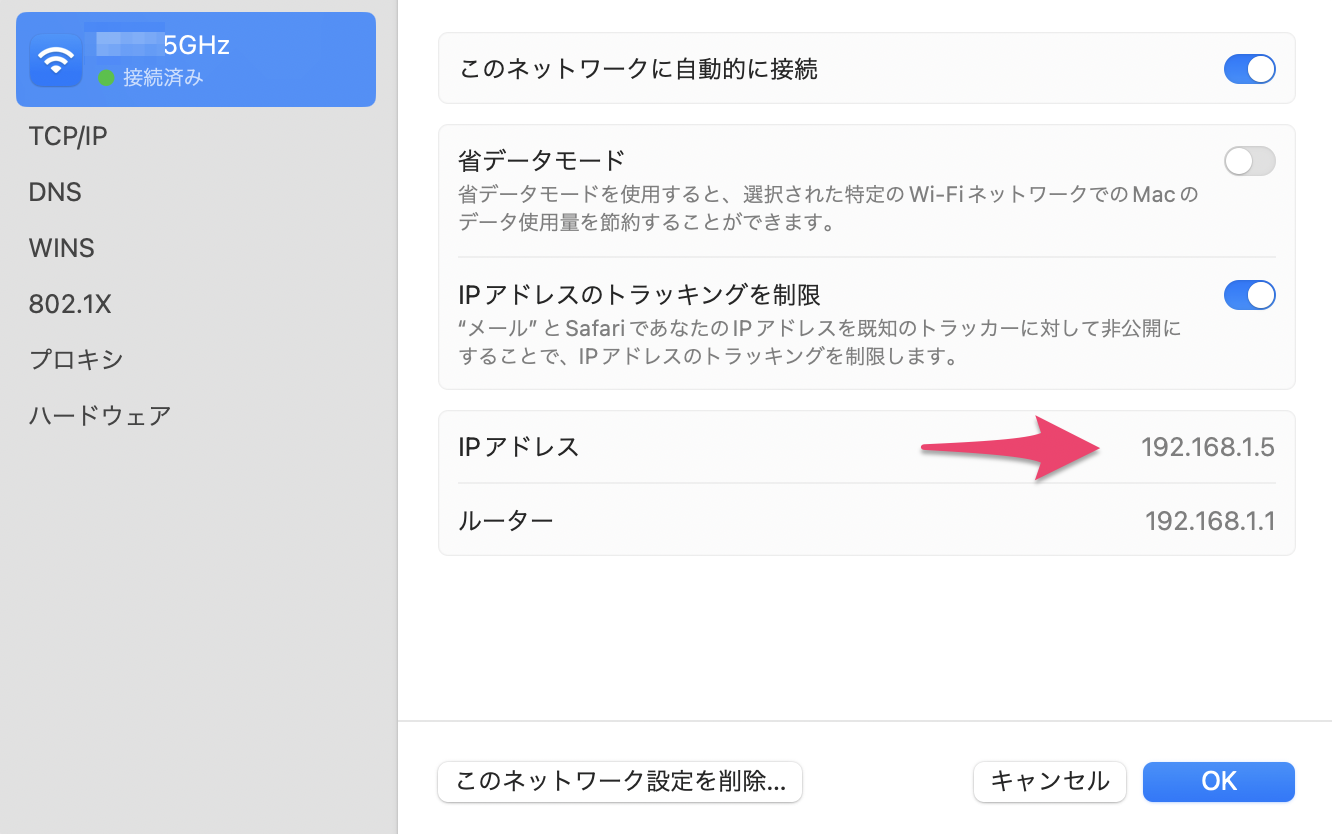Click the green connected status dot

[106, 78]
